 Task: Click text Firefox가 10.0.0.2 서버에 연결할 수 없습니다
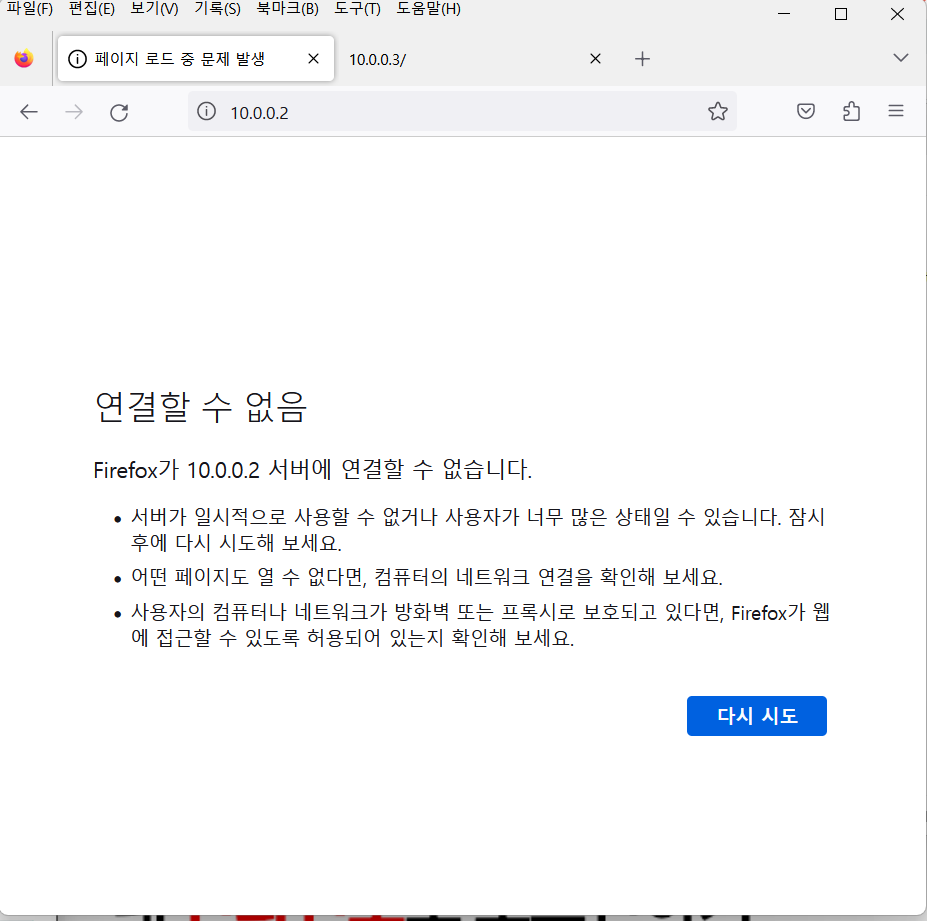pos(313,470)
